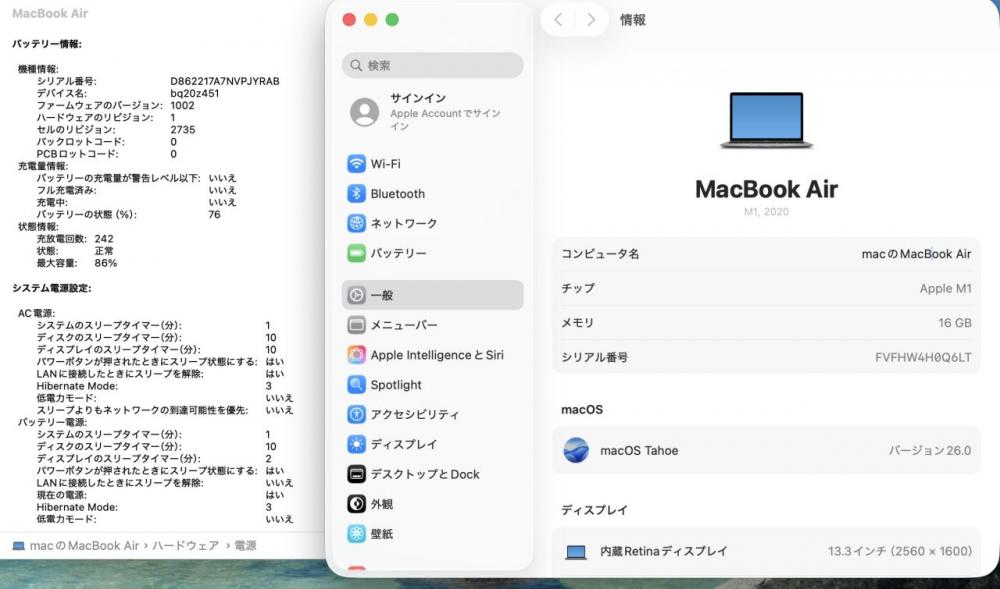Click the バッテリー battery icon
Screen dimensions: 1000x589
(356, 253)
